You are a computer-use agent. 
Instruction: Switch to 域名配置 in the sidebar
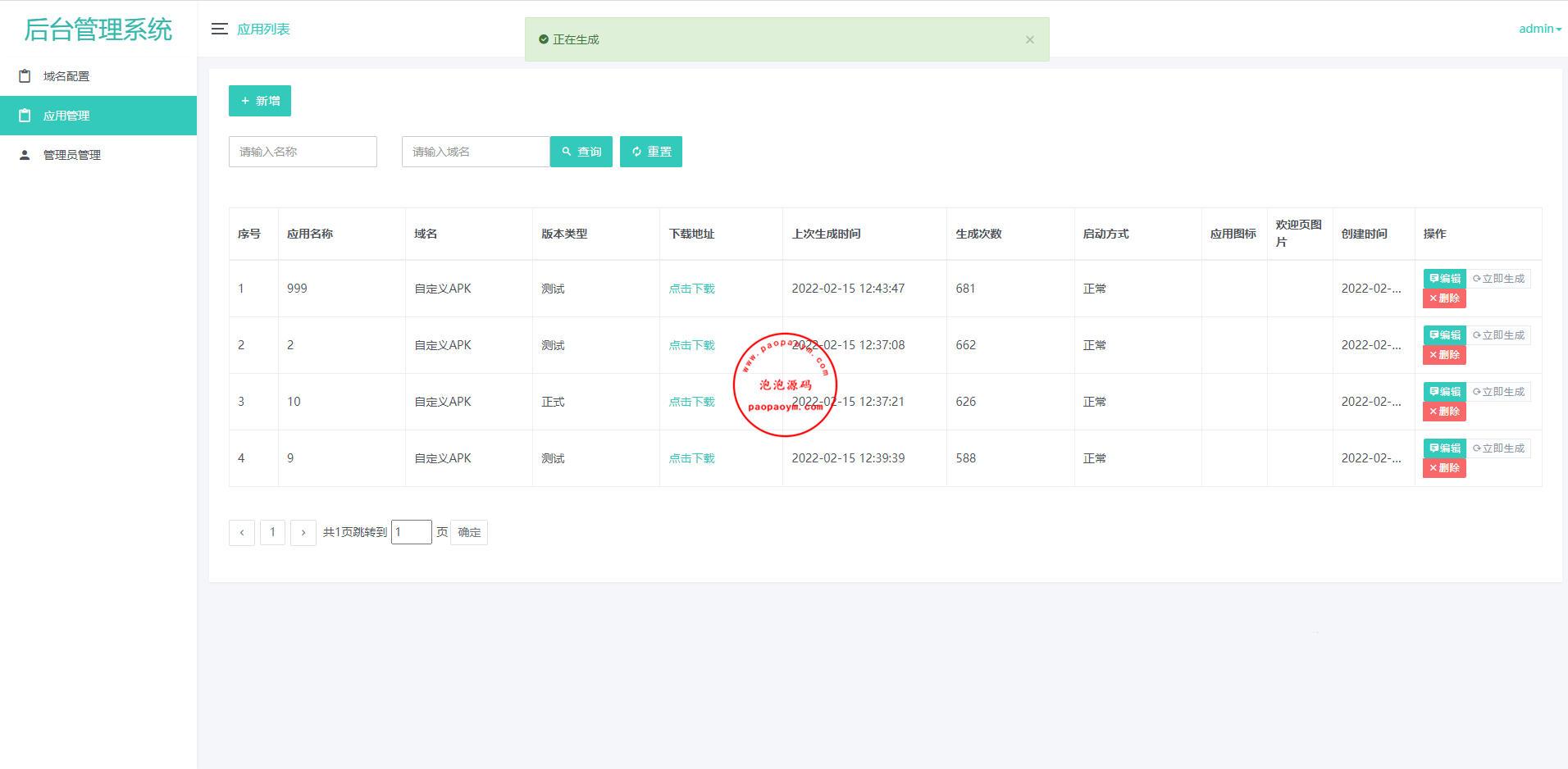[66, 75]
